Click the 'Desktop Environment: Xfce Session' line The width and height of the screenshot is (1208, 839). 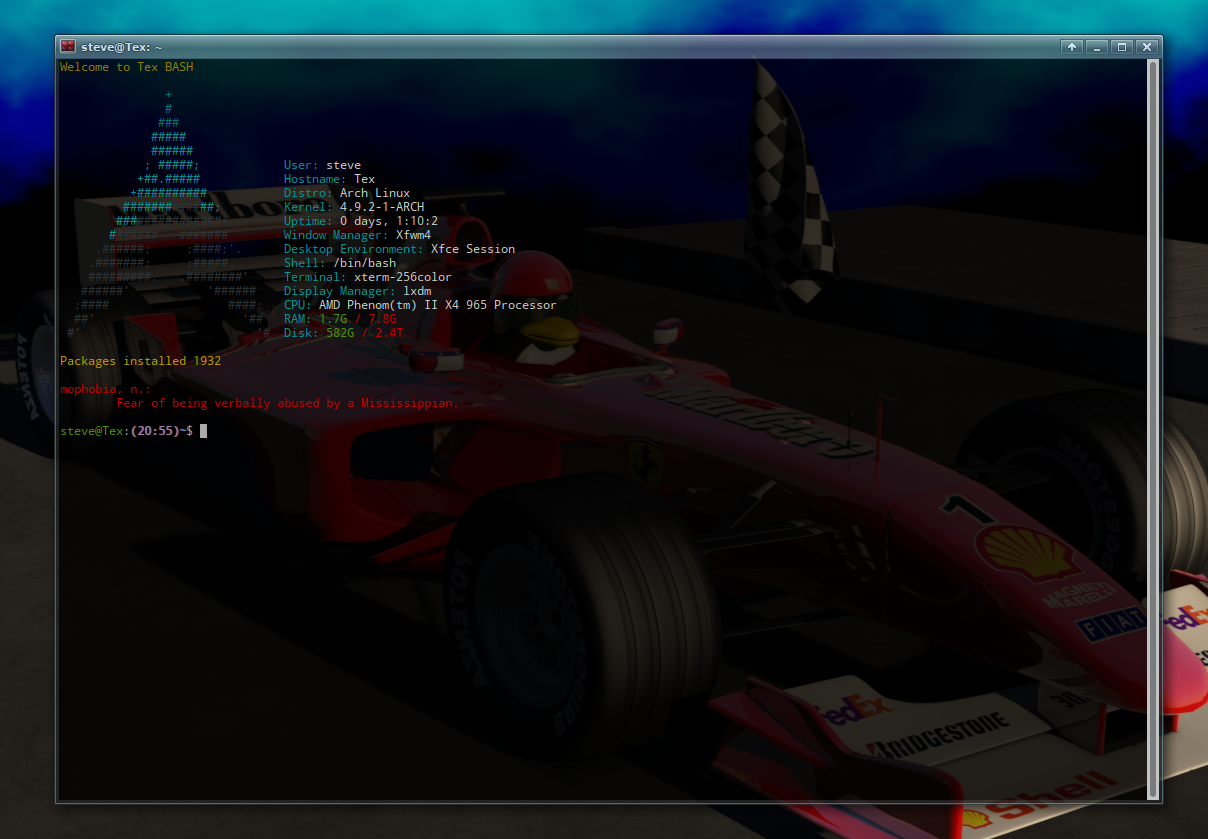(x=399, y=249)
